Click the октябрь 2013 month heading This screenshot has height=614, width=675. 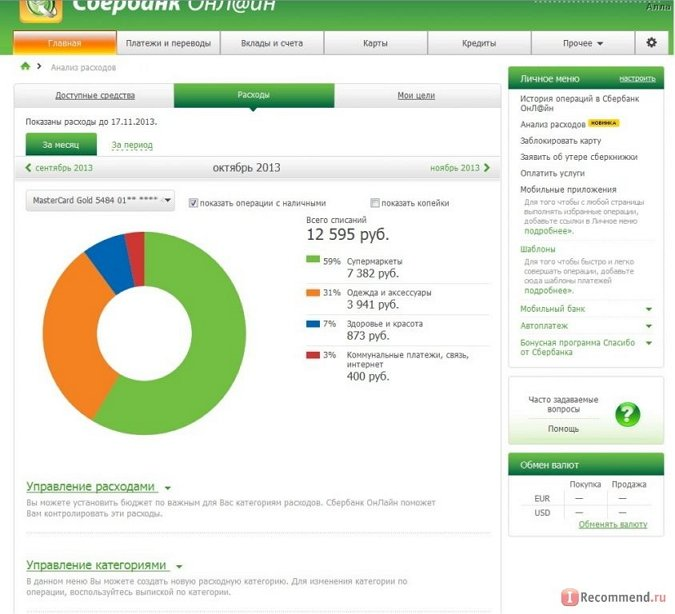tap(246, 167)
